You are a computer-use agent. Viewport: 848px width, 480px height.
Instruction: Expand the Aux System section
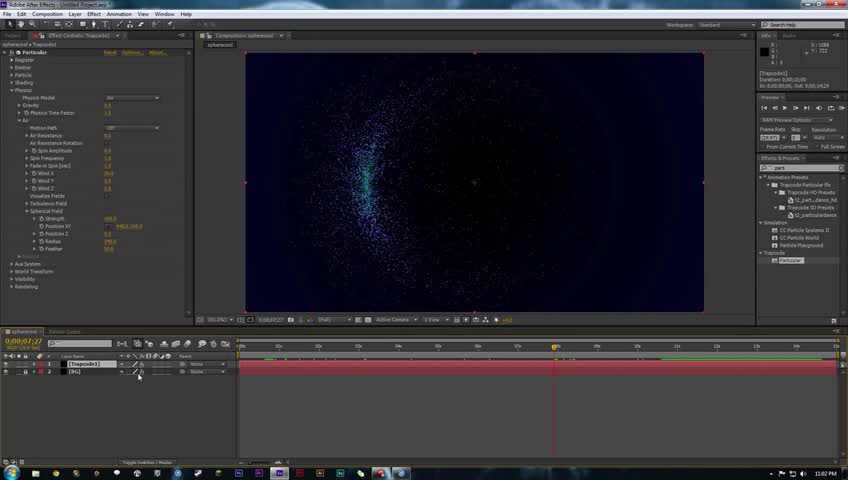(x=12, y=264)
